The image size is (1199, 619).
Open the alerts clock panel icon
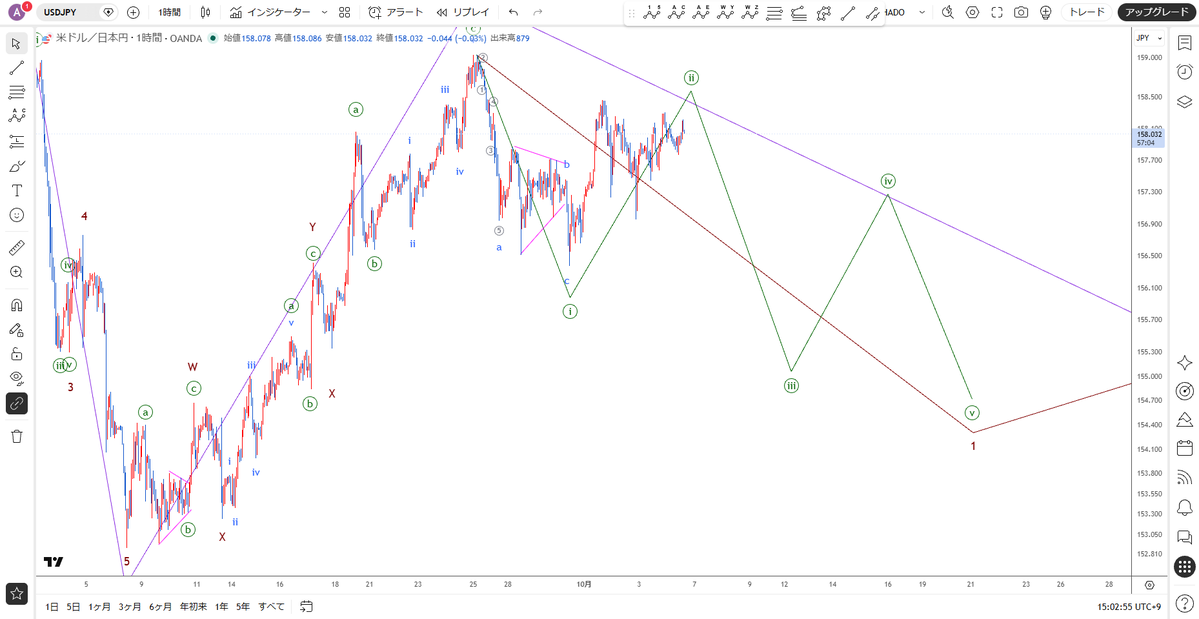click(1184, 72)
